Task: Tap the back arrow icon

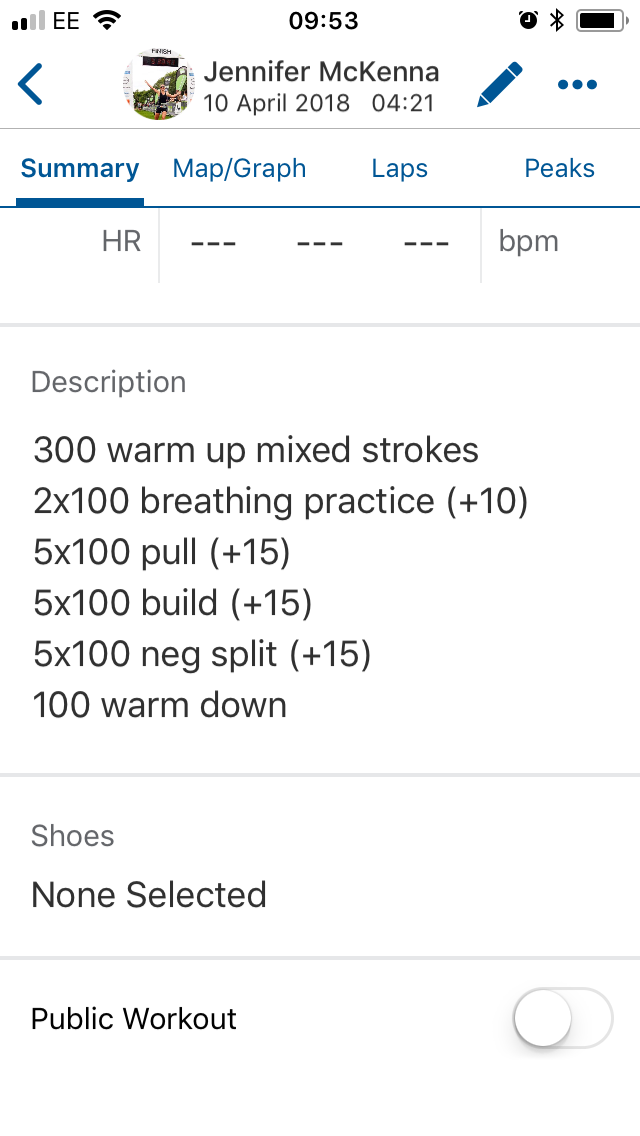Action: (31, 84)
